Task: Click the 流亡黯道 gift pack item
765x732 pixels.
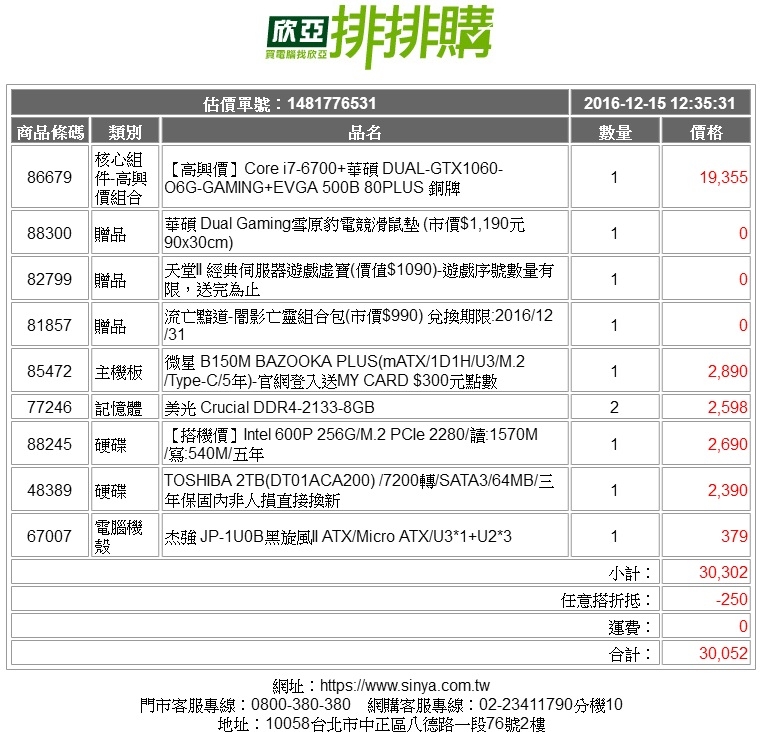Action: (x=365, y=324)
